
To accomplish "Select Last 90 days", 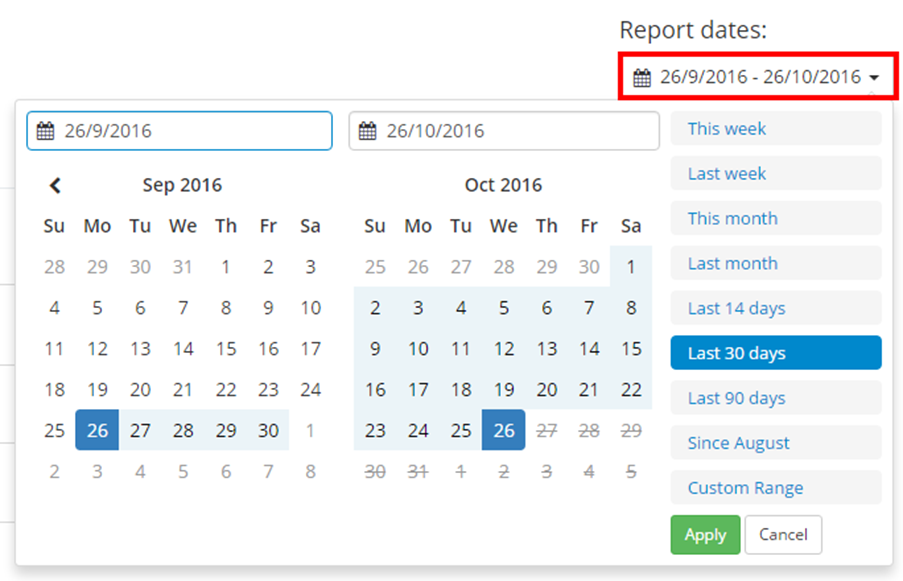I will click(775, 398).
